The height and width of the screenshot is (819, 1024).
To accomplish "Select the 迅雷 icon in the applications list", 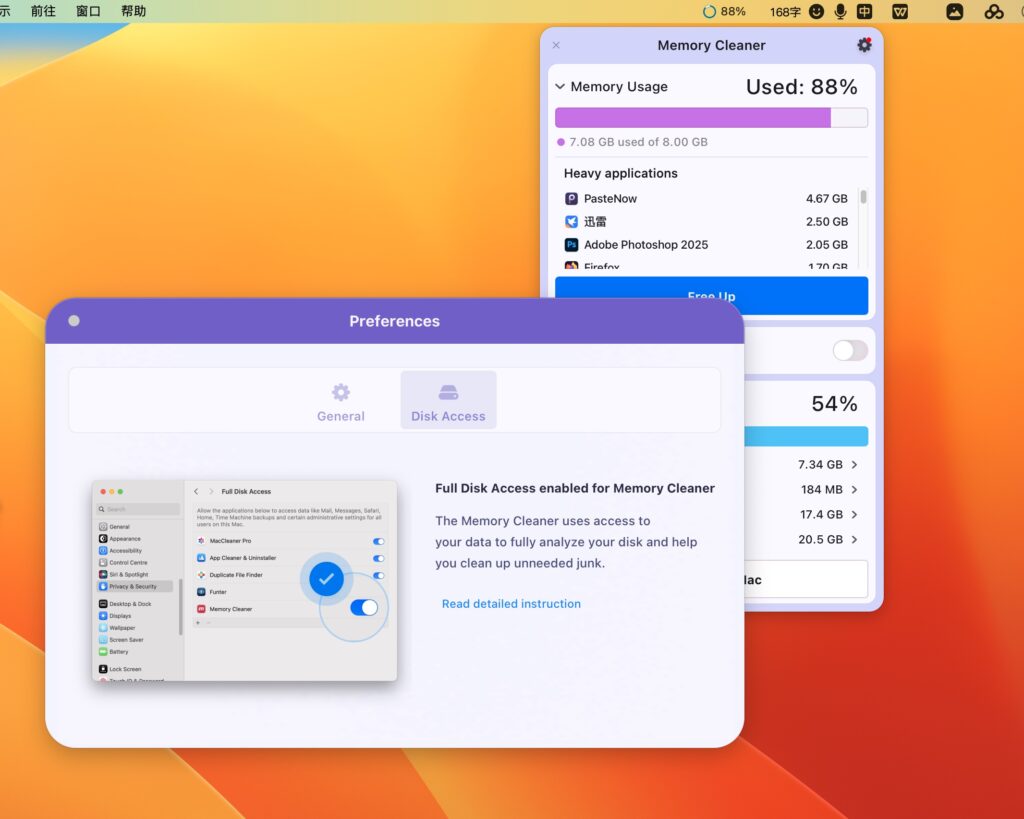I will 571,221.
